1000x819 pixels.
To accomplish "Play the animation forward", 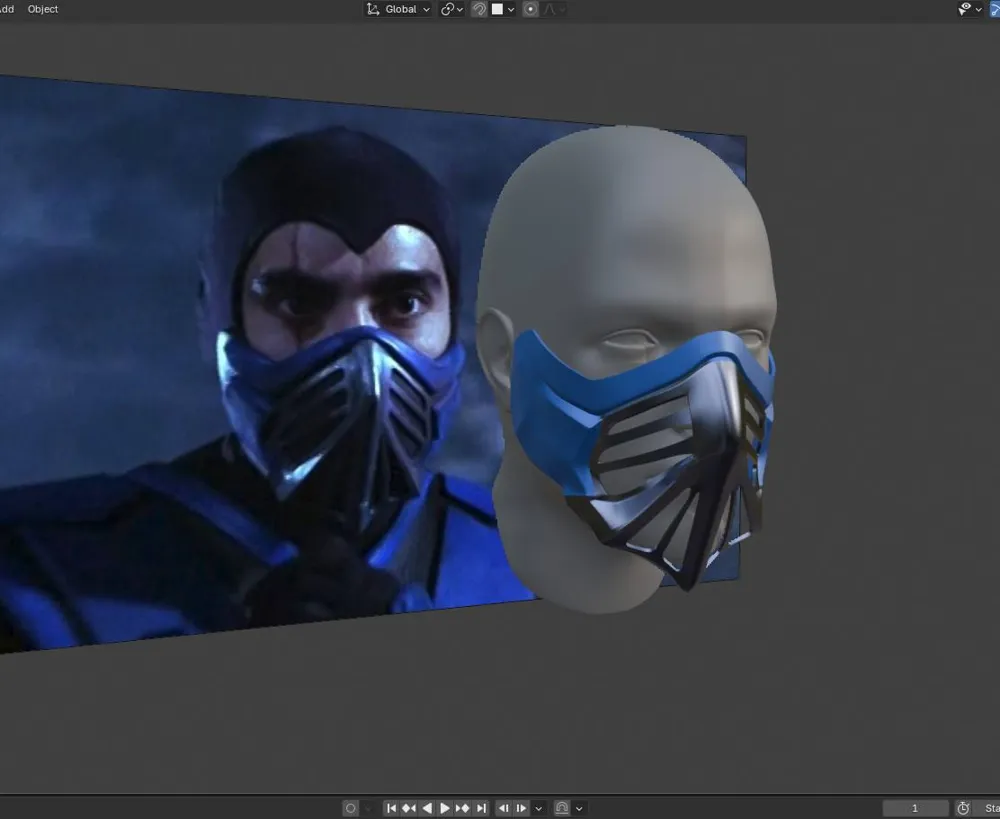I will pos(445,808).
